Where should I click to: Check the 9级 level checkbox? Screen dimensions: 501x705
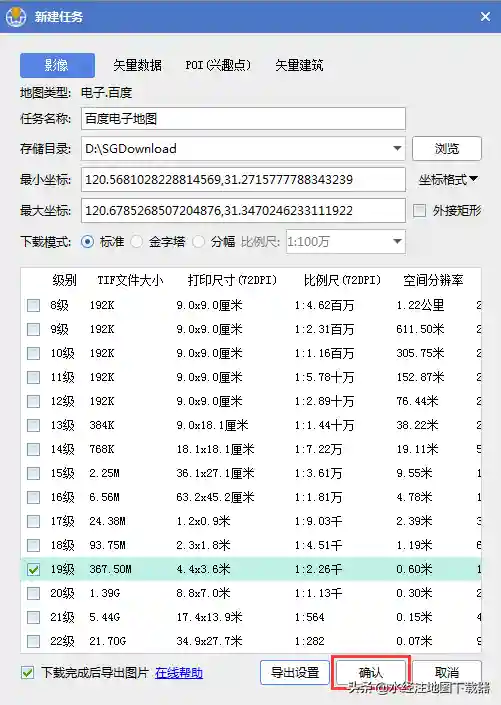click(33, 330)
